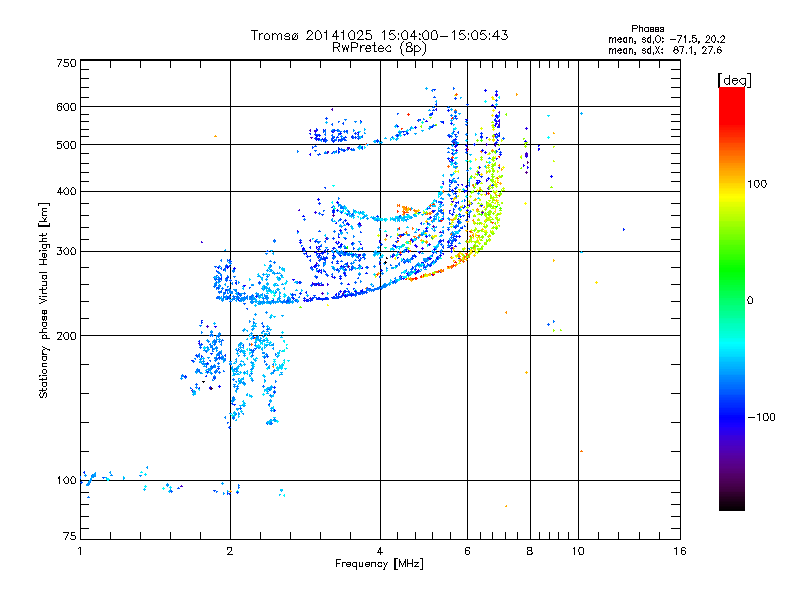Click the 'Frequency [MHz]' axis label
The width and height of the screenshot is (800, 600).
tap(379, 564)
